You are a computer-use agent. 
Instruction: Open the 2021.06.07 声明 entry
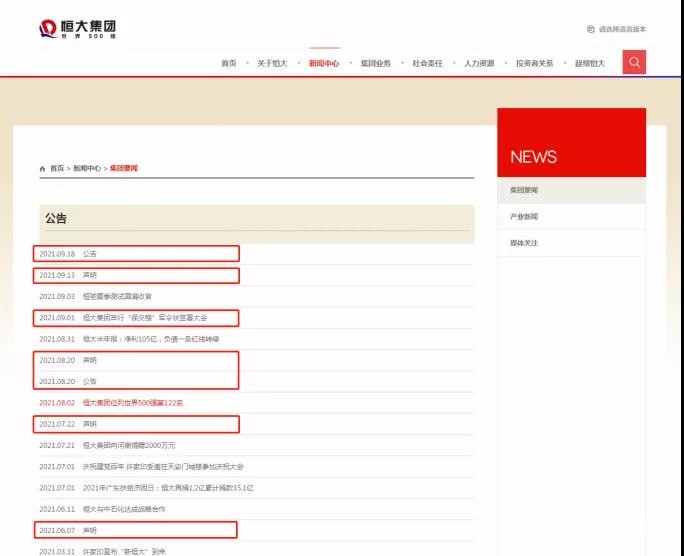[x=68, y=530]
